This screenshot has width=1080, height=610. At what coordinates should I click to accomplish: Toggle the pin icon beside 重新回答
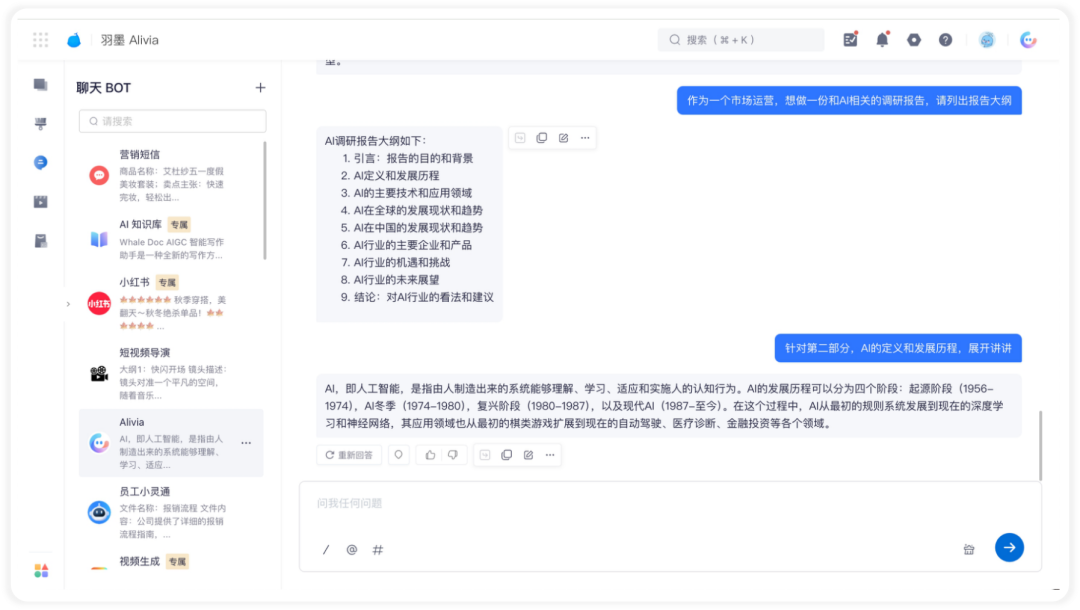[398, 455]
